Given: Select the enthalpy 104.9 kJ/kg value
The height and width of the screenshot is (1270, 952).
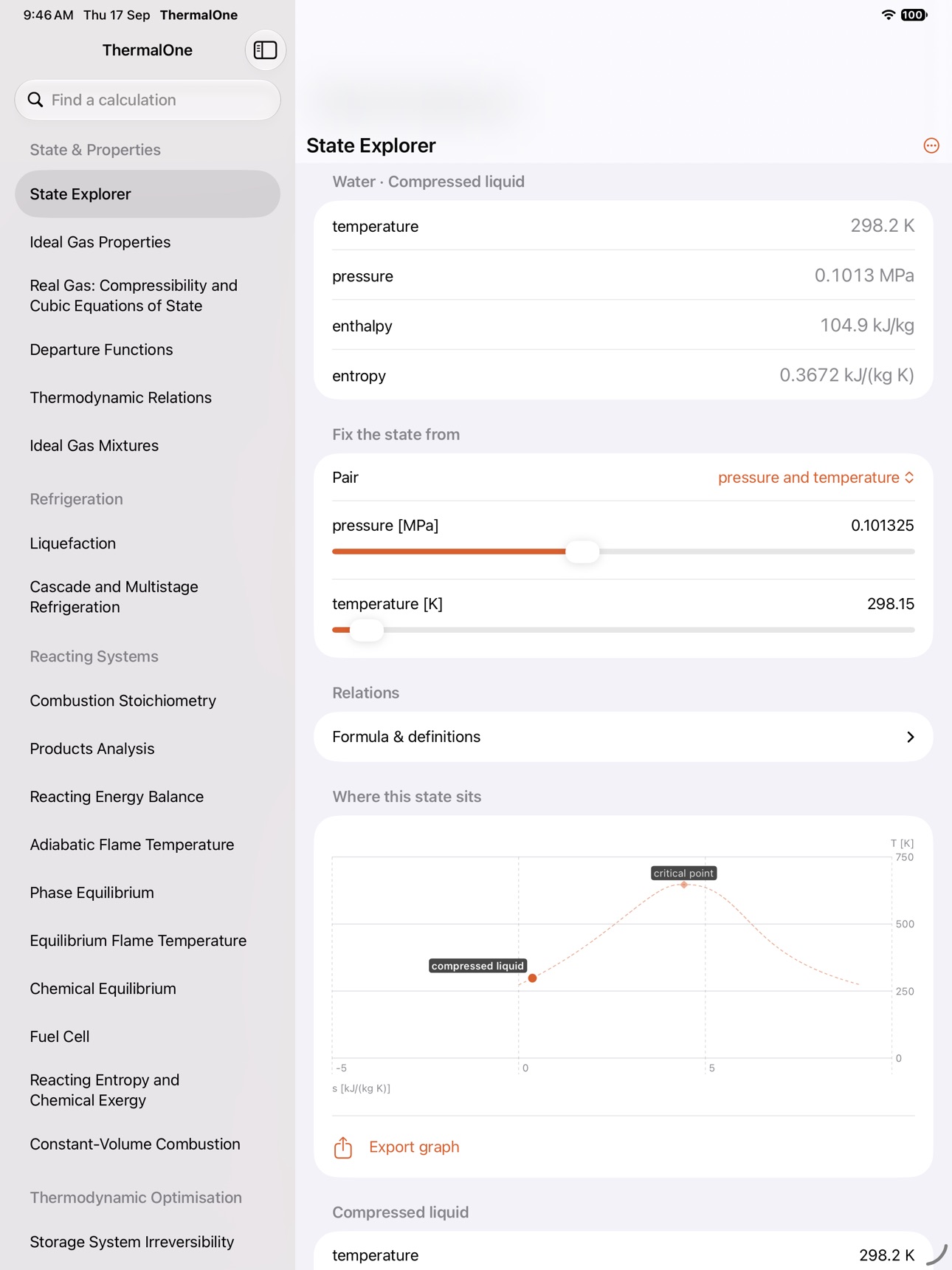Looking at the screenshot, I should 867,326.
